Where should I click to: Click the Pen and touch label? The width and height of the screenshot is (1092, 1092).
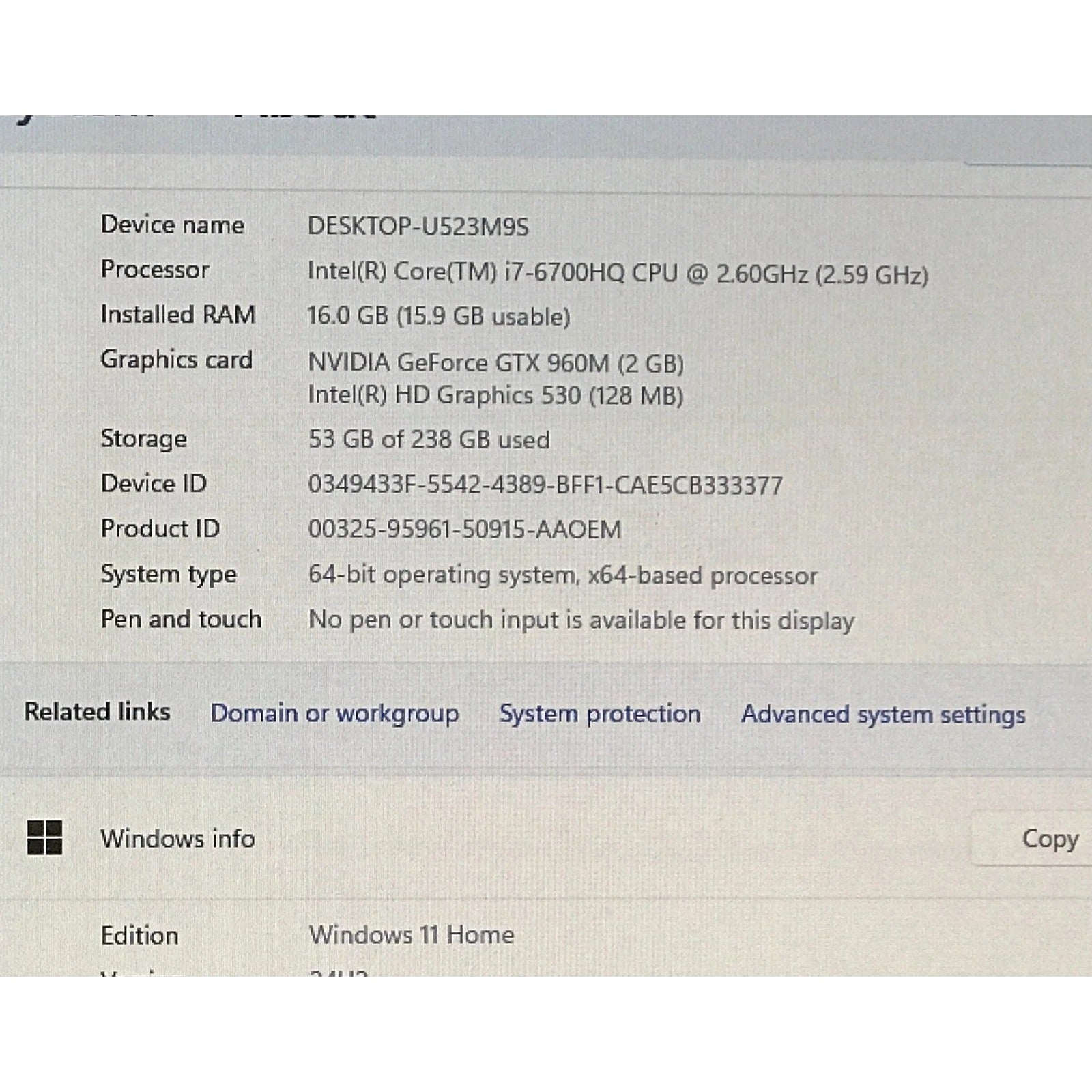pyautogui.click(x=182, y=619)
